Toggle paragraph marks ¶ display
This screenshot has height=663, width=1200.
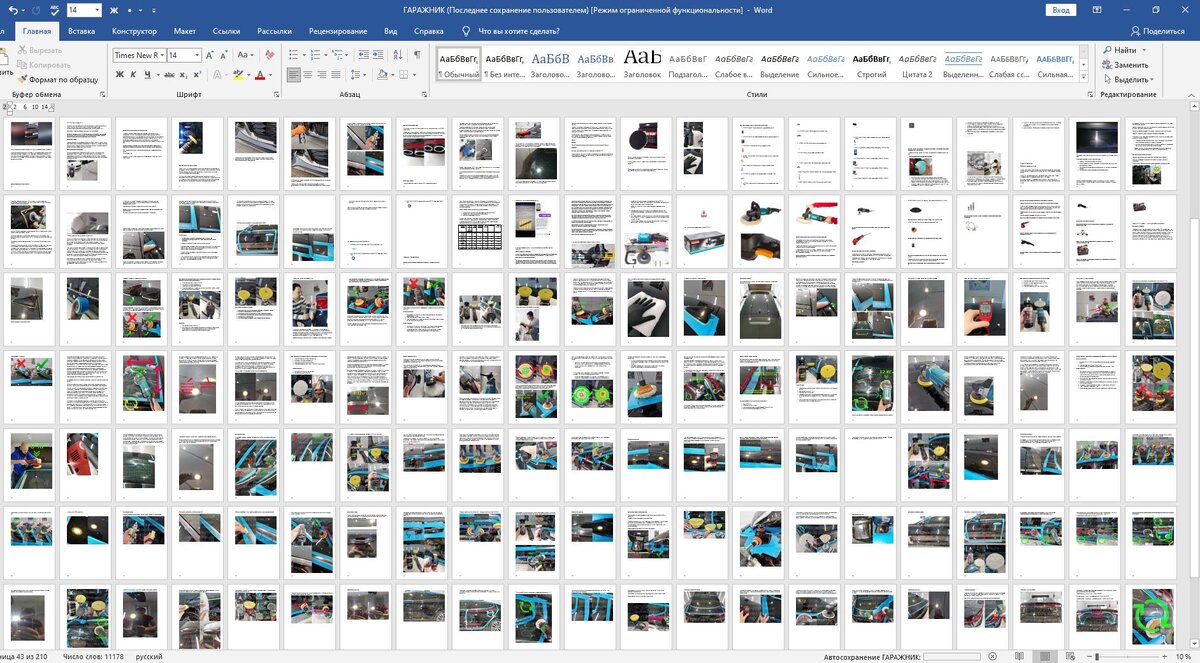(417, 55)
